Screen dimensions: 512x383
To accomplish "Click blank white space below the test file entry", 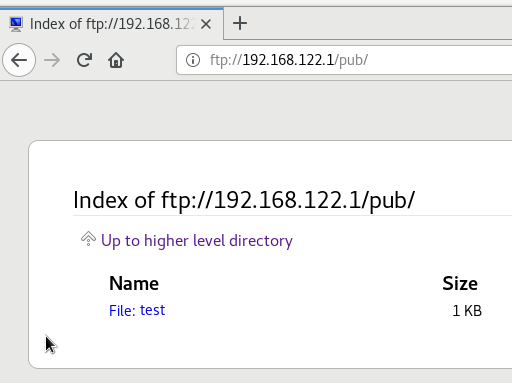I will pos(267,343).
